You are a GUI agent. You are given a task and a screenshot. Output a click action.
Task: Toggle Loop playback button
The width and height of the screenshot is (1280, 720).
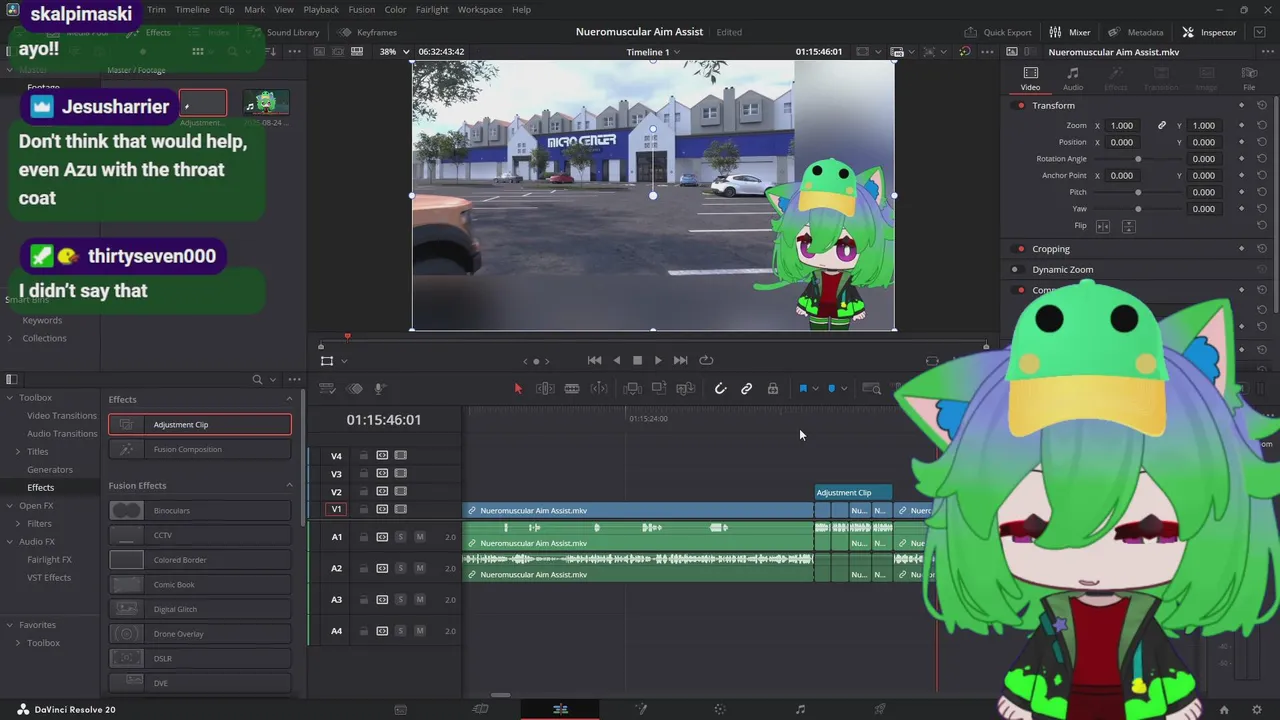coord(706,360)
